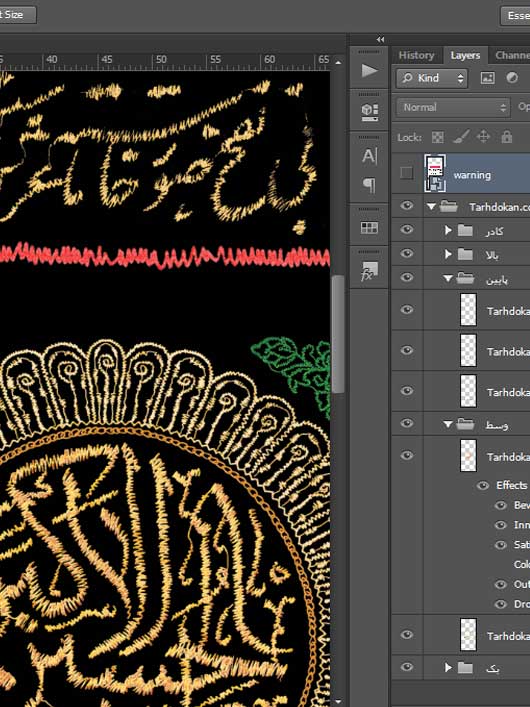Lock layer position with move icon
This screenshot has width=530, height=707.
pos(483,137)
